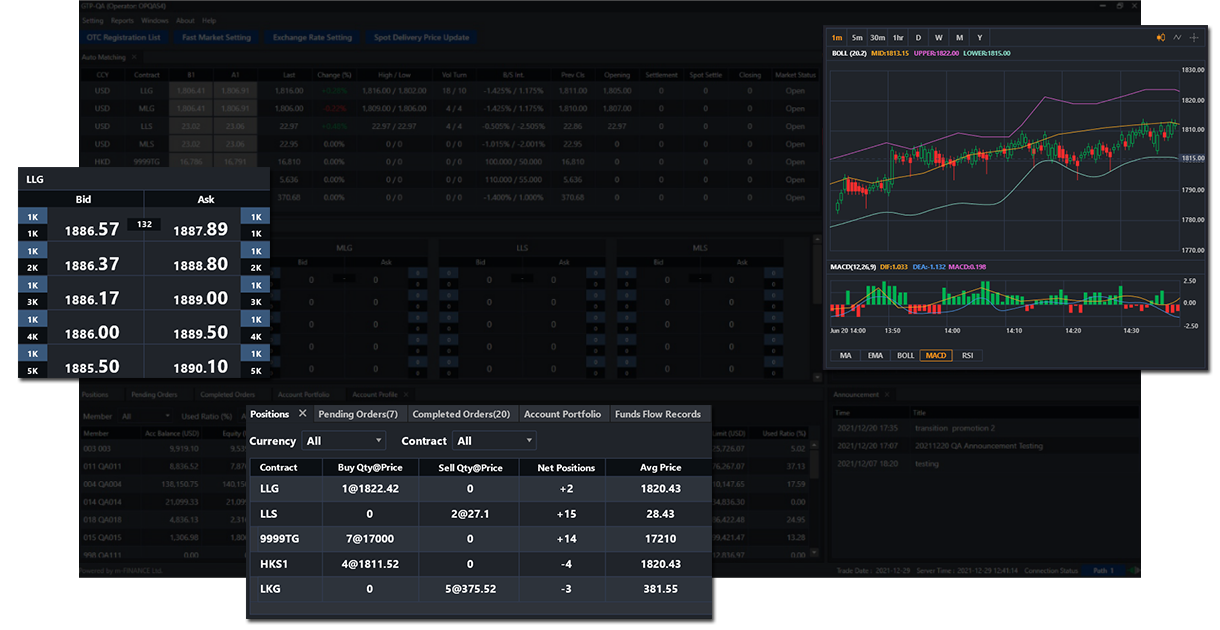
Task: Switch chart to line display icon
Action: (1177, 37)
